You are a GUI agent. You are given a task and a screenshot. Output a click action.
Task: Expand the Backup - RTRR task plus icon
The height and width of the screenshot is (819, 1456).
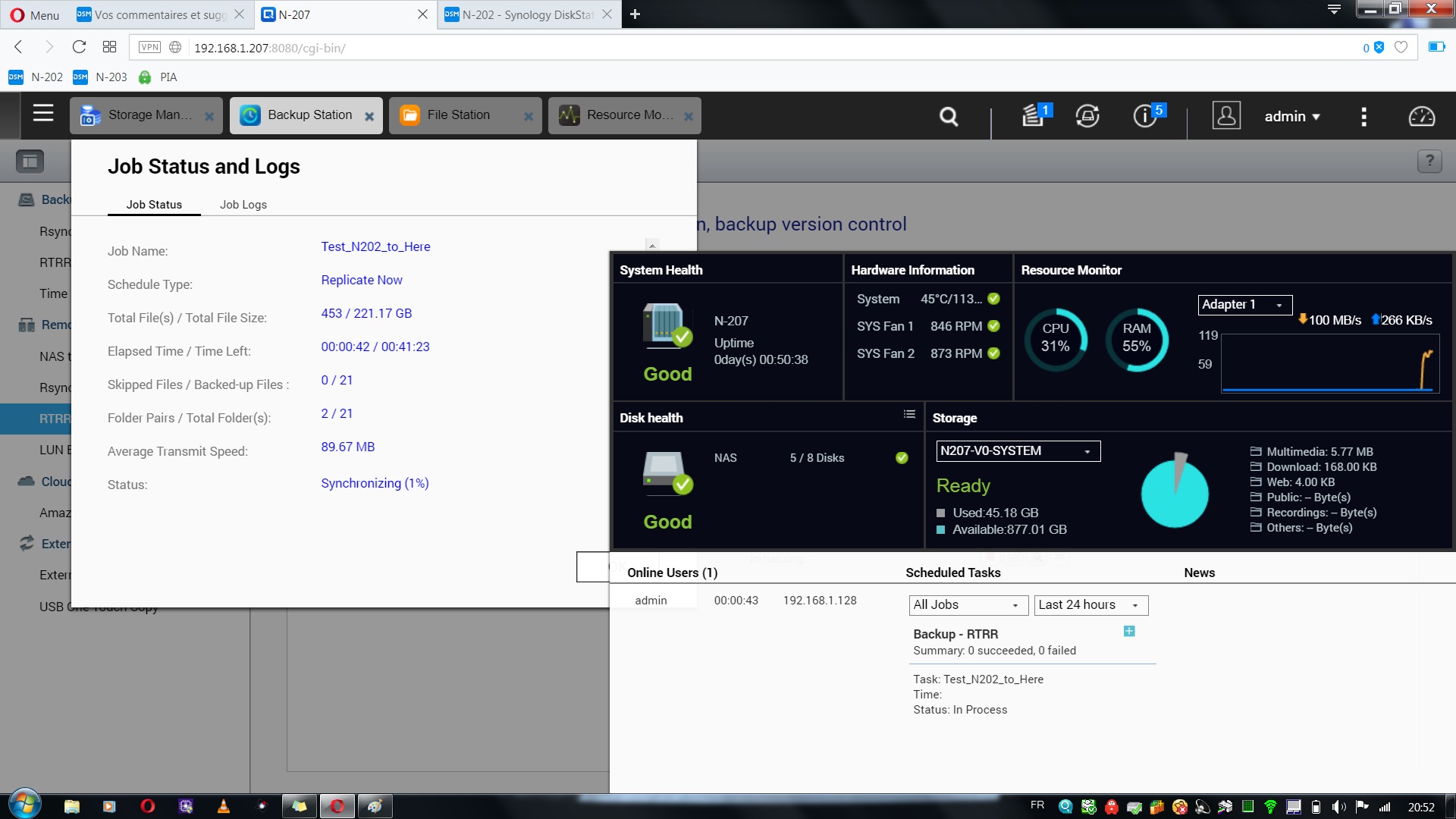[1128, 632]
